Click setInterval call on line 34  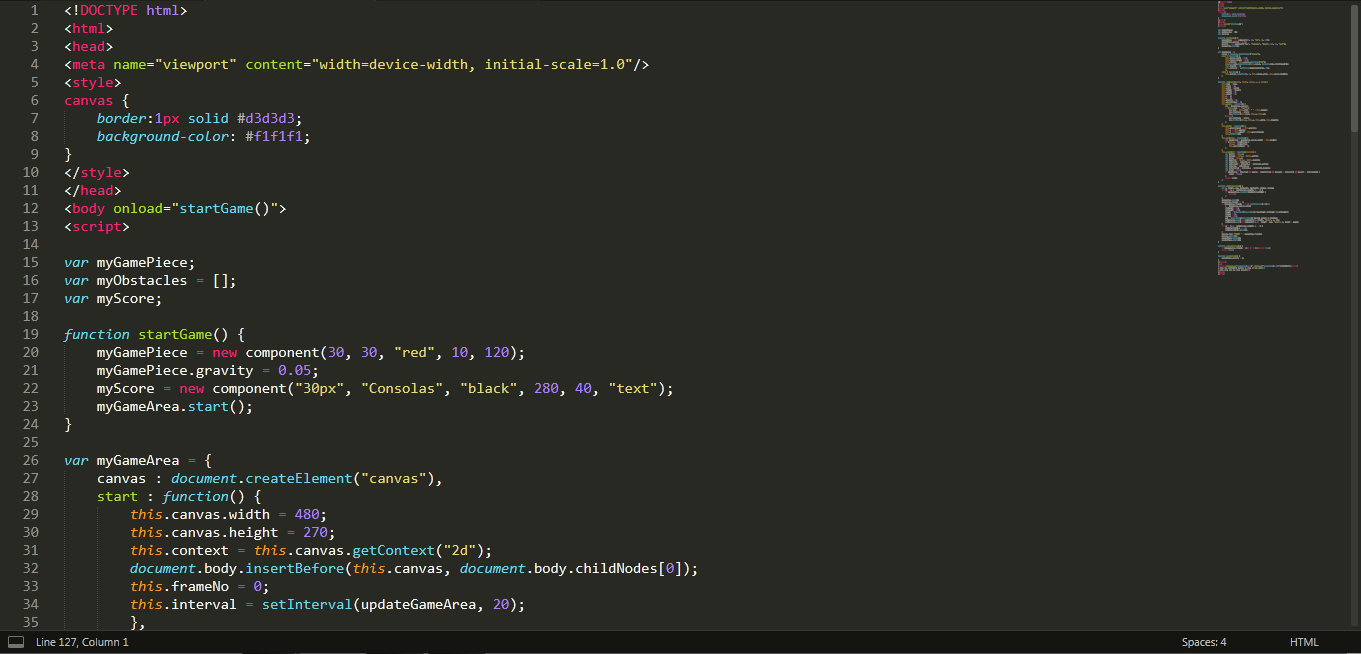[305, 604]
